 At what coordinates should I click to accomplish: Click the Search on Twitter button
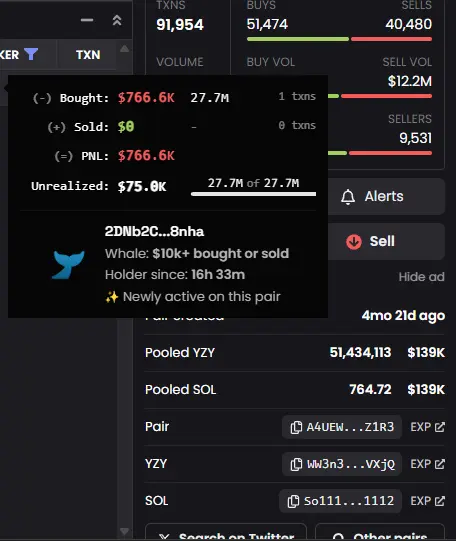pyautogui.click(x=226, y=532)
